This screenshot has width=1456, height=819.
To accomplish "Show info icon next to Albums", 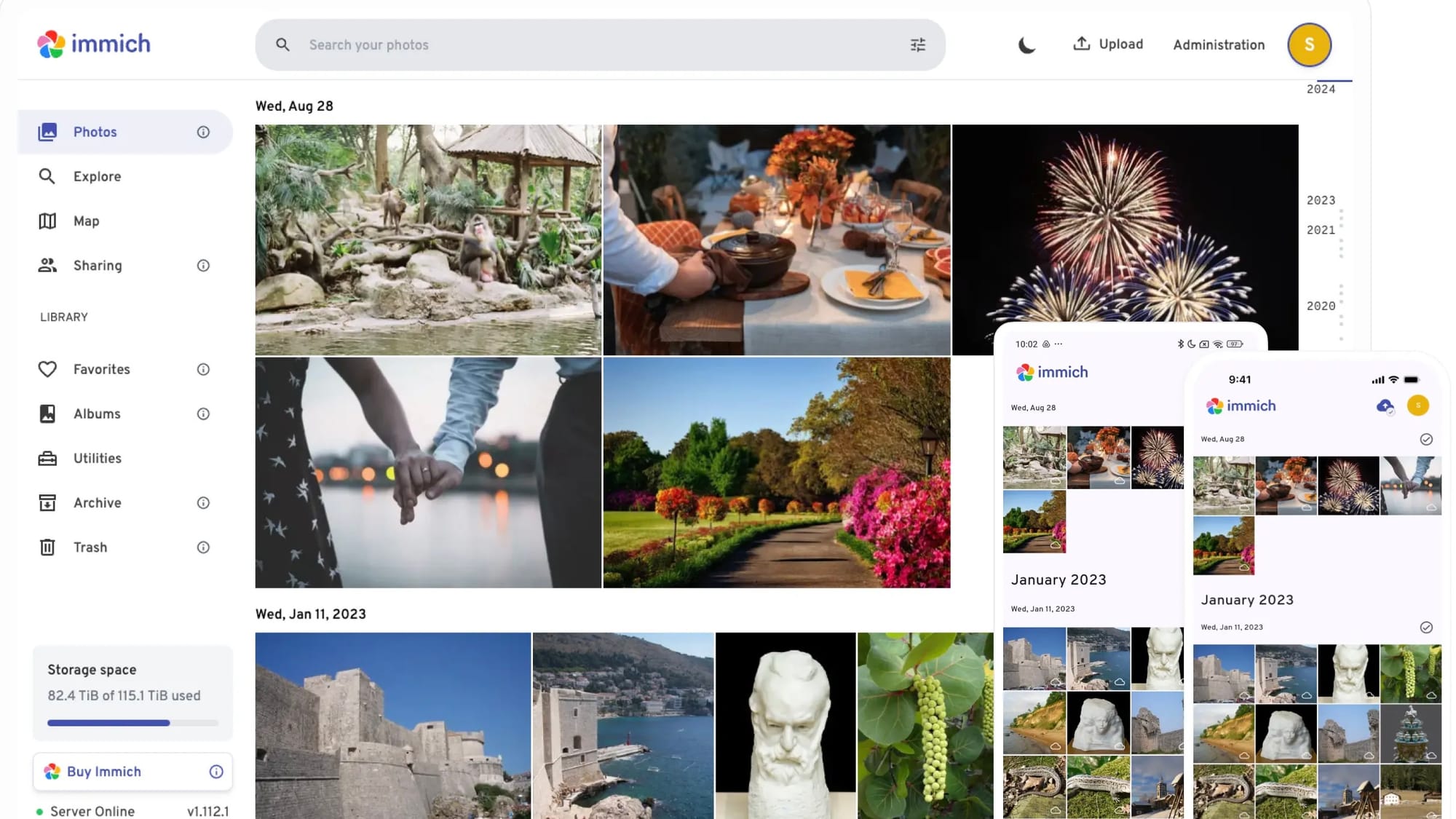I will (203, 414).
